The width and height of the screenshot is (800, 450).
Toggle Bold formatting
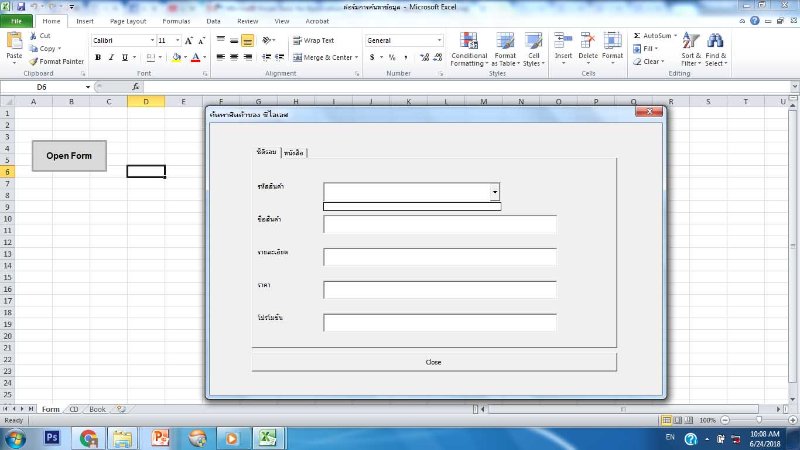pos(98,58)
